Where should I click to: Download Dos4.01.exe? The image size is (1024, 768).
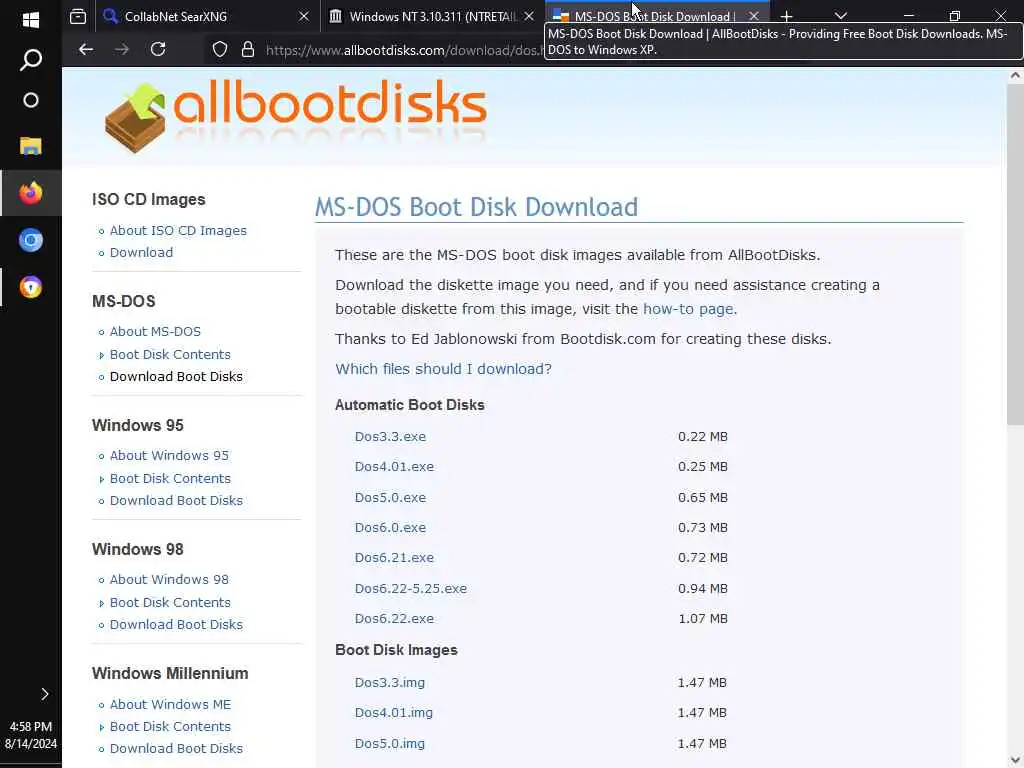[x=394, y=467]
